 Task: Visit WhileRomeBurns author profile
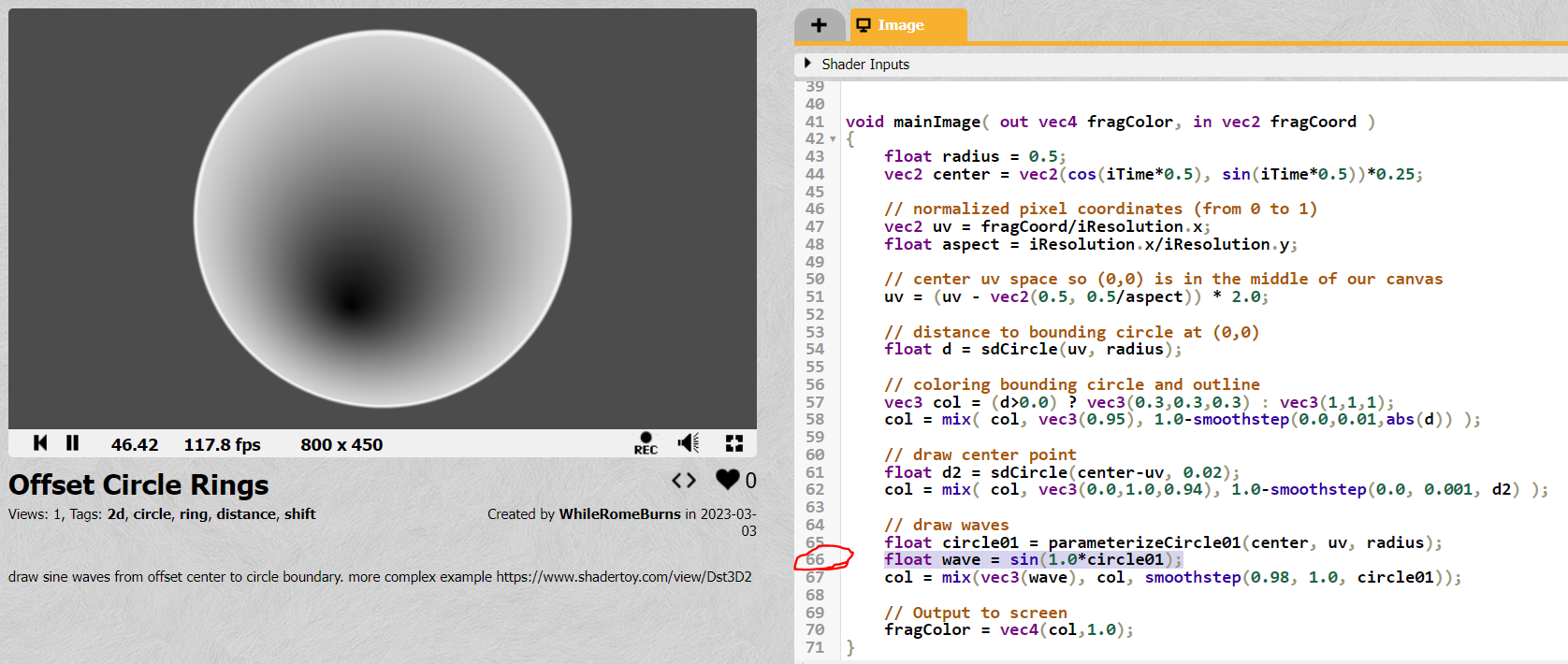click(x=619, y=513)
